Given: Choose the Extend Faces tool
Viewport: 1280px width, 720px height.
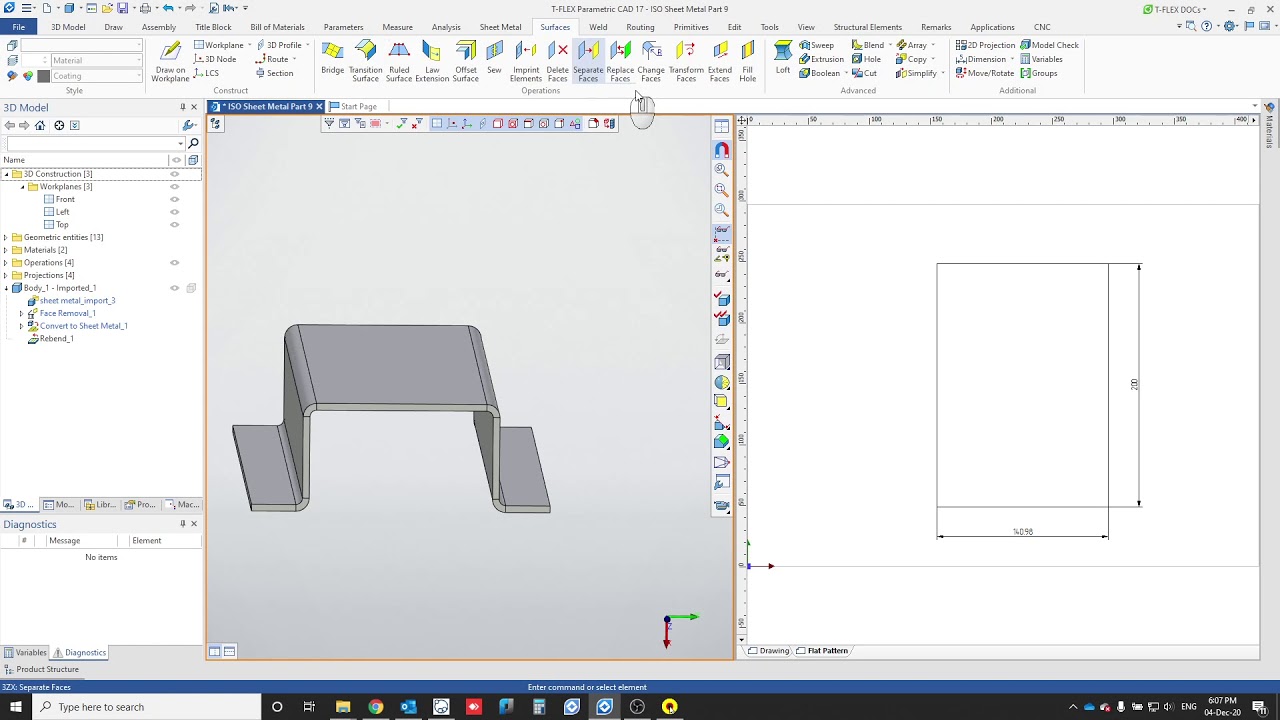Looking at the screenshot, I should 720,60.
